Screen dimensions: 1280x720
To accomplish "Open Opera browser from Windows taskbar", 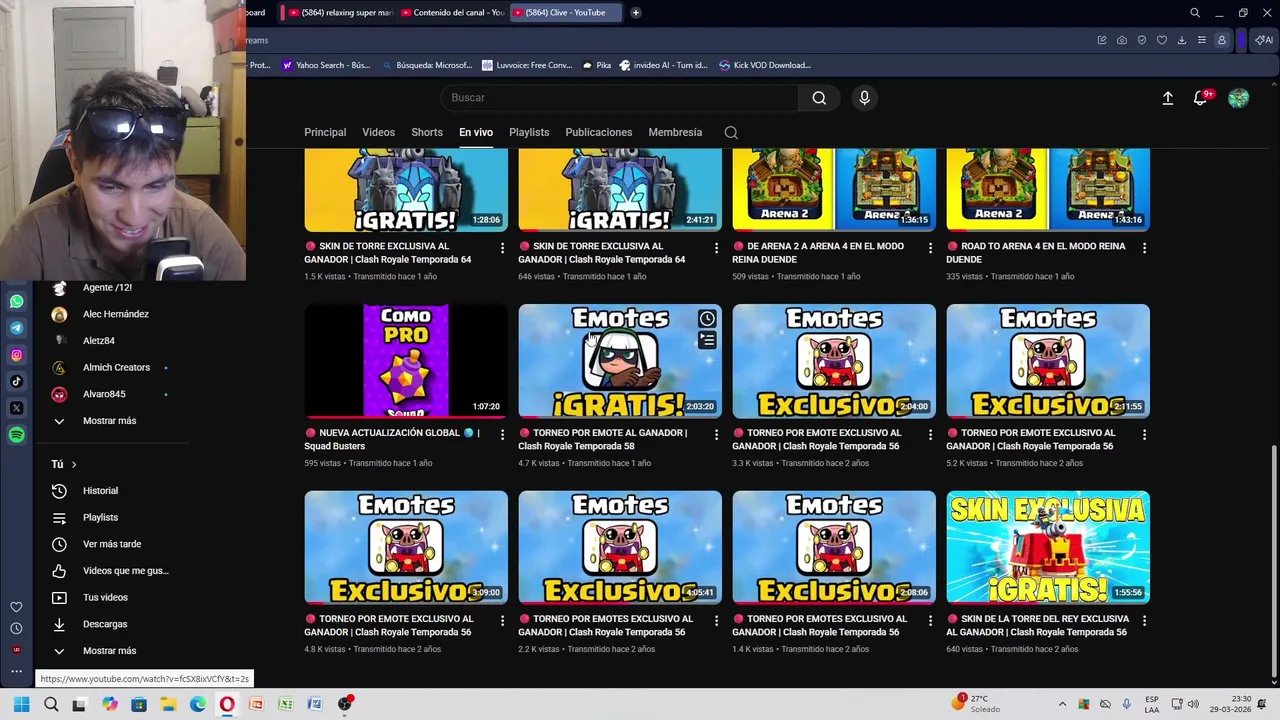I will (x=227, y=704).
